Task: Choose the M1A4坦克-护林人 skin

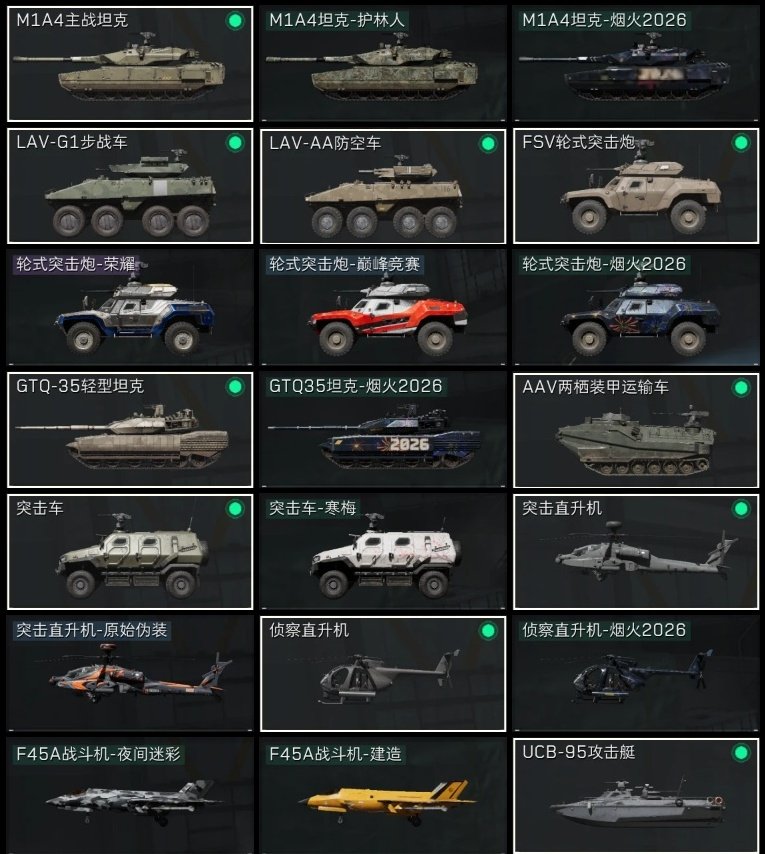Action: coord(383,64)
